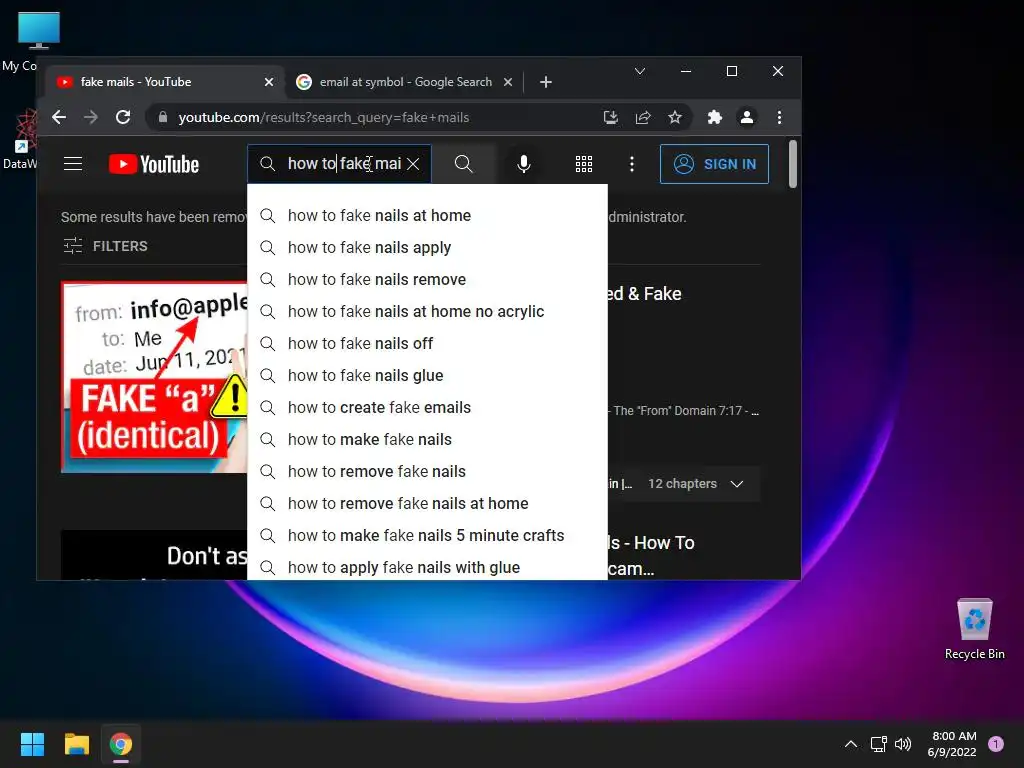Open network icon in system tray

(x=878, y=744)
